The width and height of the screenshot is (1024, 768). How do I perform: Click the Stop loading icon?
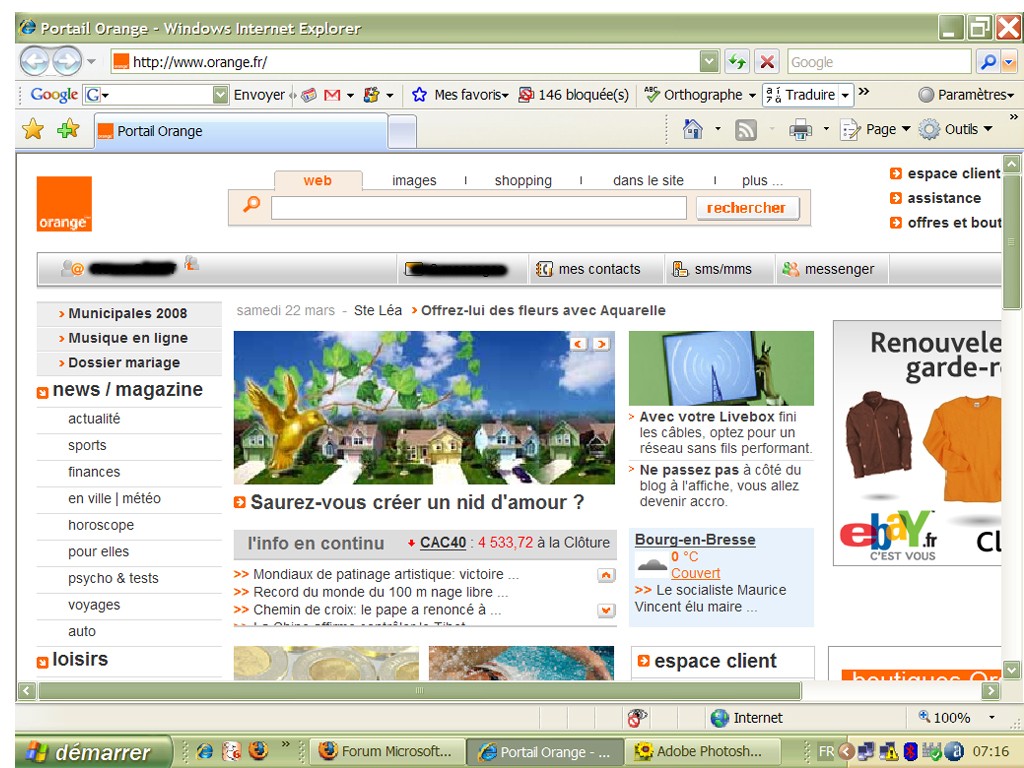tap(767, 62)
